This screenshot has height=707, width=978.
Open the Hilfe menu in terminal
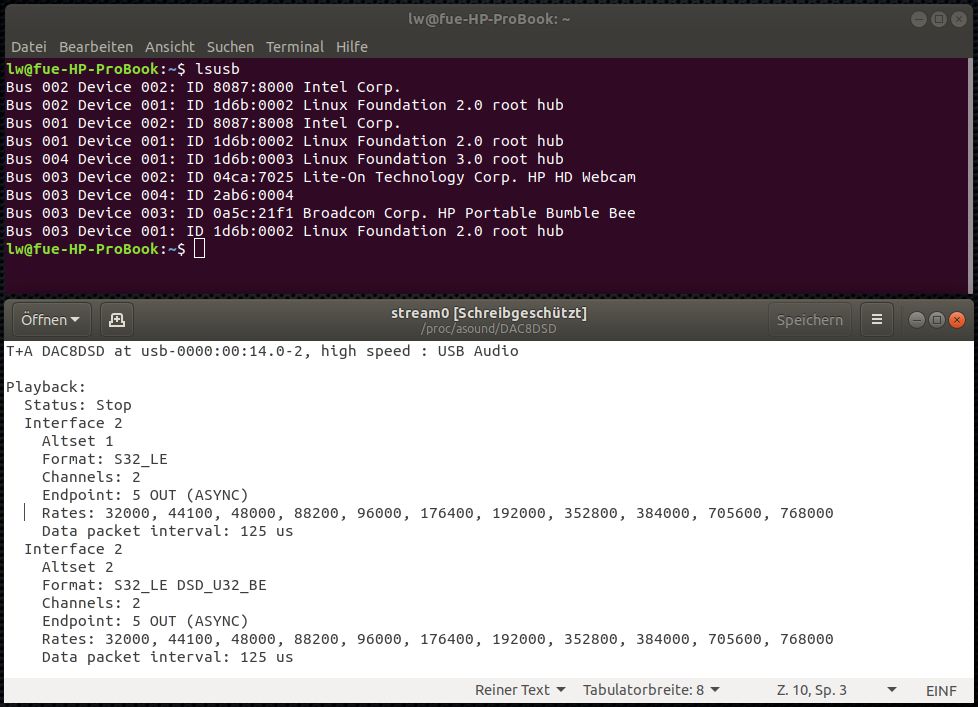(x=352, y=47)
